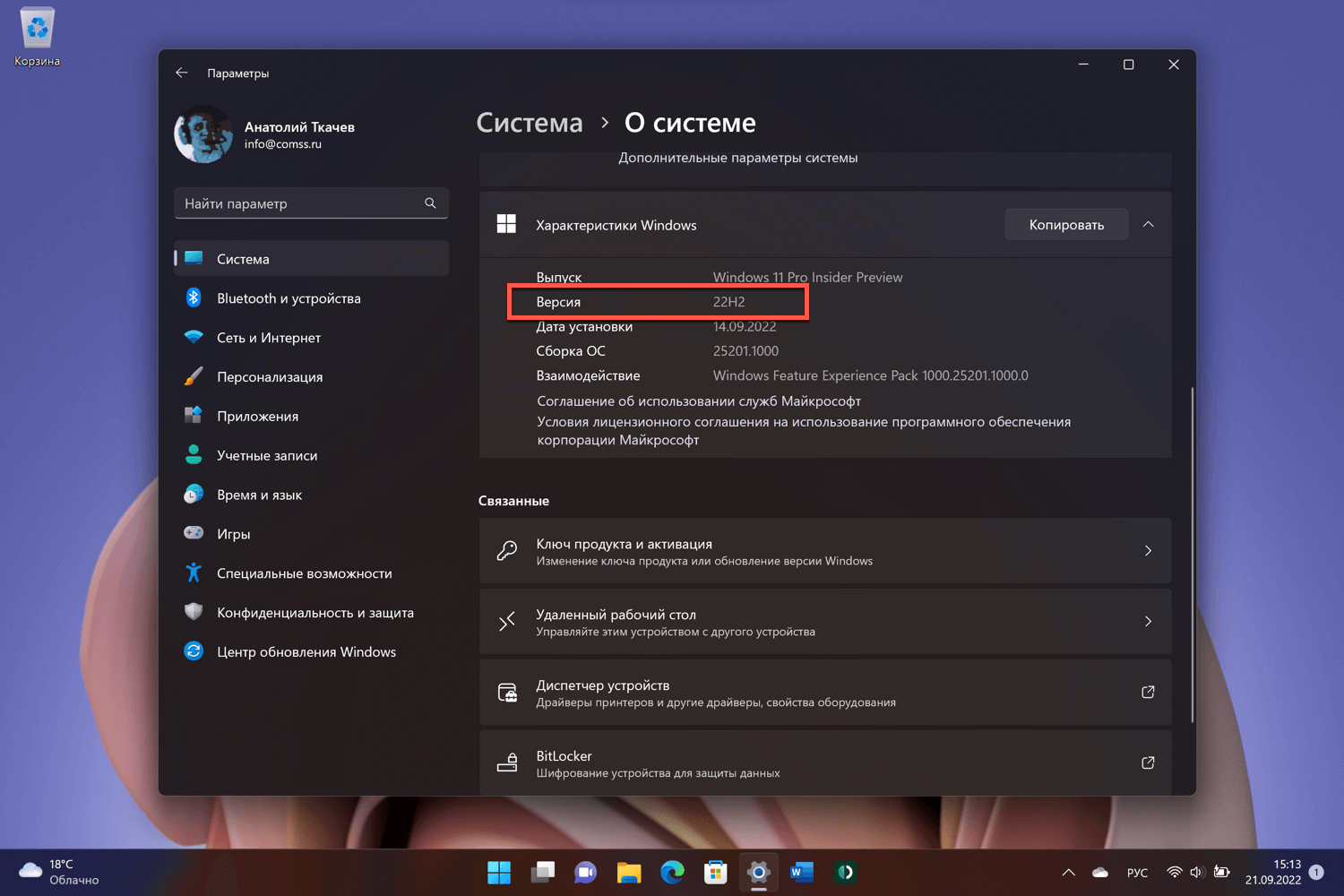
Task: Open Сеть и Интернет settings
Action: 268,338
